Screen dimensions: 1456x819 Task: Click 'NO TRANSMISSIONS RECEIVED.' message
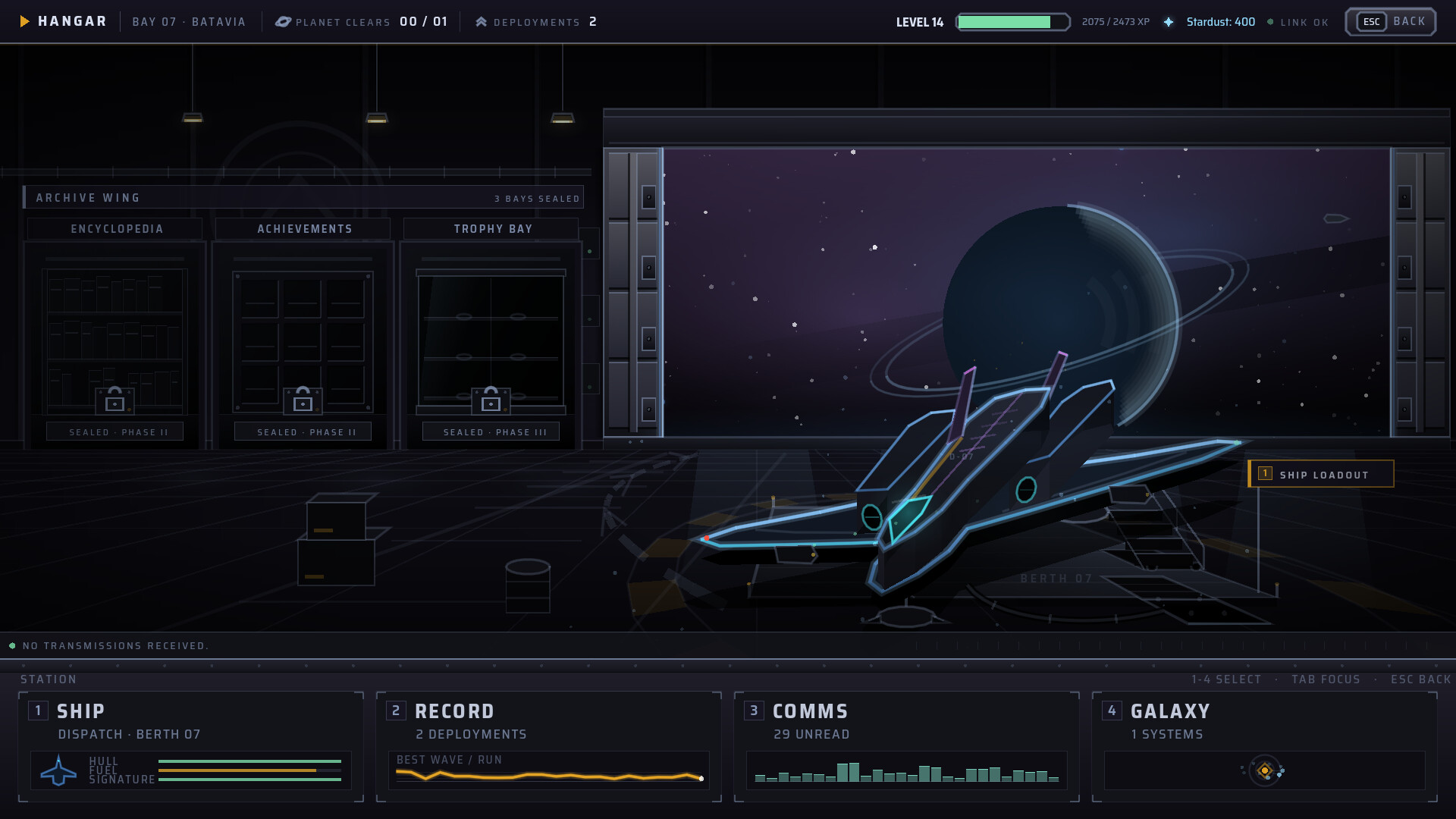click(x=116, y=646)
